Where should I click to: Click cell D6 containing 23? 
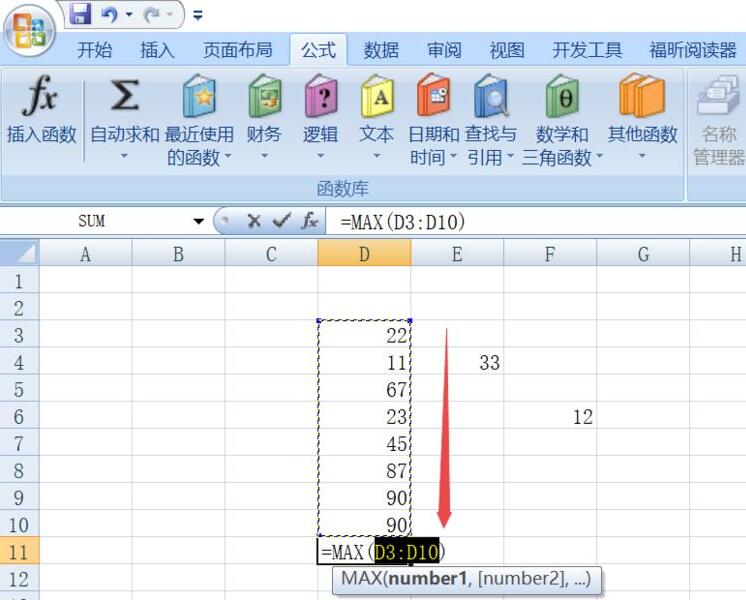coord(364,417)
